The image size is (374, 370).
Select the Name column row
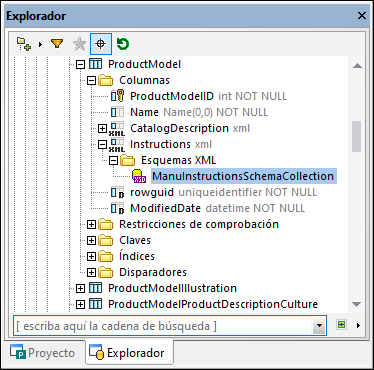point(199,112)
